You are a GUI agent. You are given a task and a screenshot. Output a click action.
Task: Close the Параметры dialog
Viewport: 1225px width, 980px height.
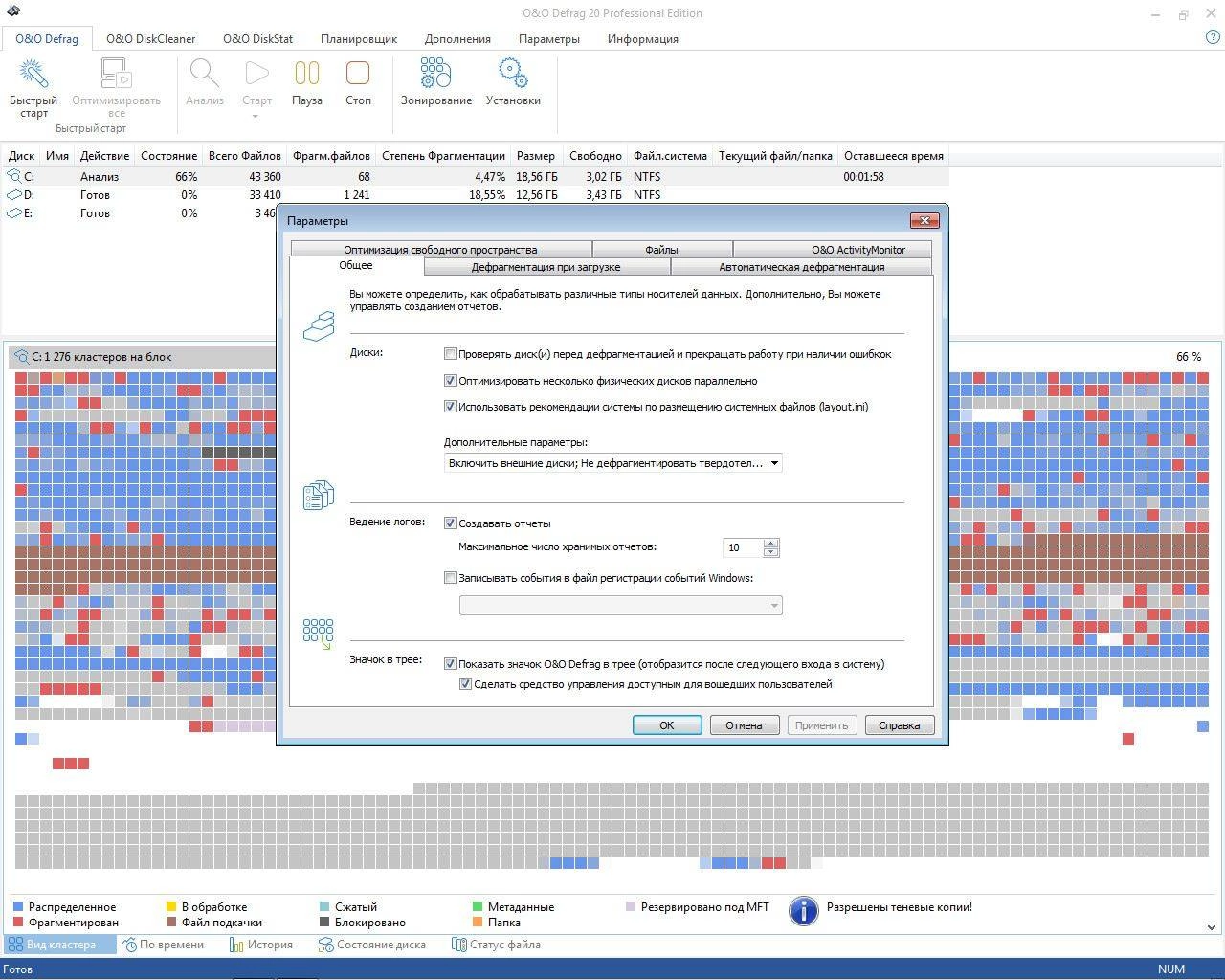pos(924,220)
